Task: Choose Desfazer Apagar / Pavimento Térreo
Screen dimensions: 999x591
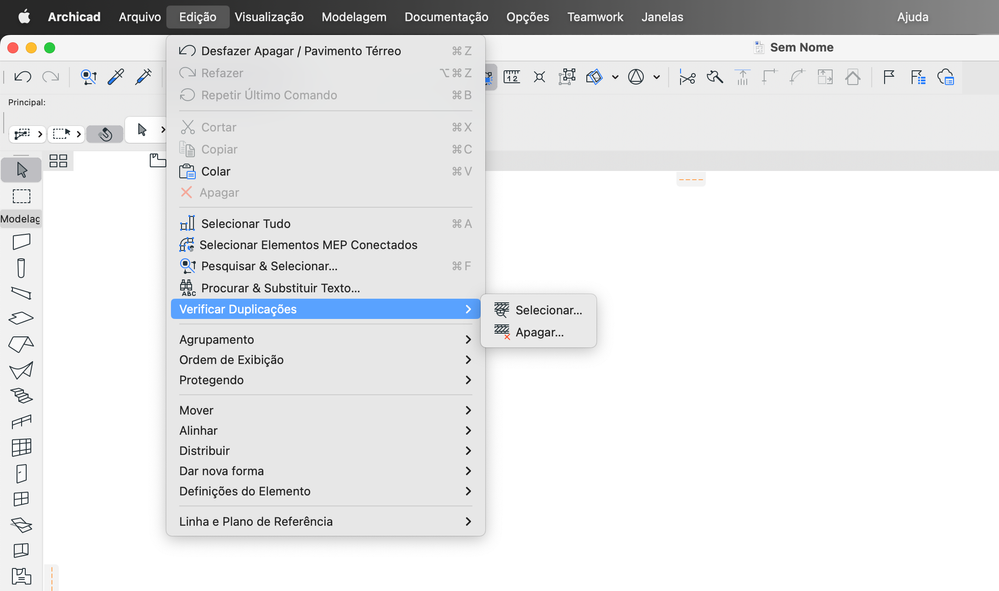Action: pos(326,51)
